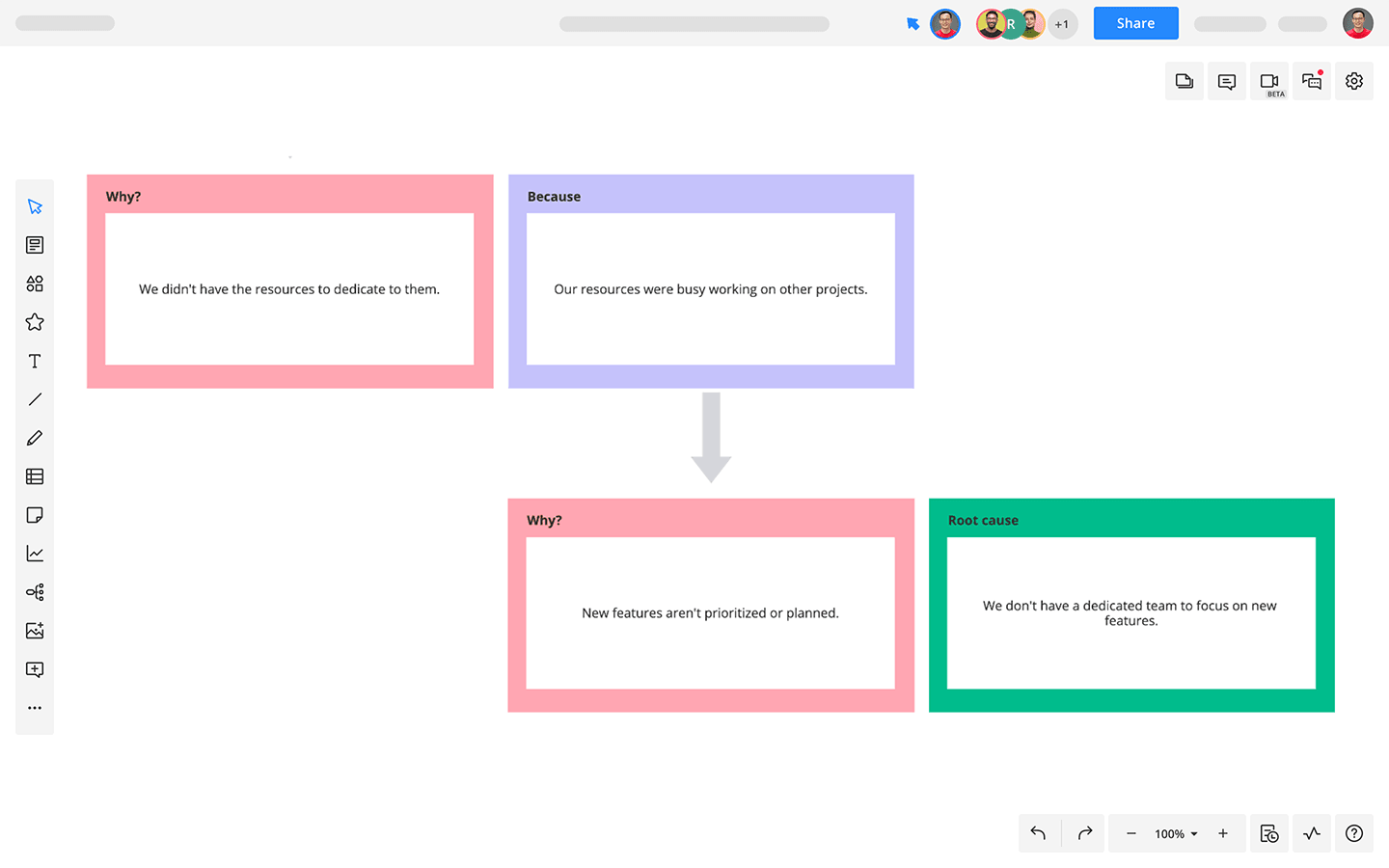
Task: Select the pen drawing tool
Action: click(35, 438)
